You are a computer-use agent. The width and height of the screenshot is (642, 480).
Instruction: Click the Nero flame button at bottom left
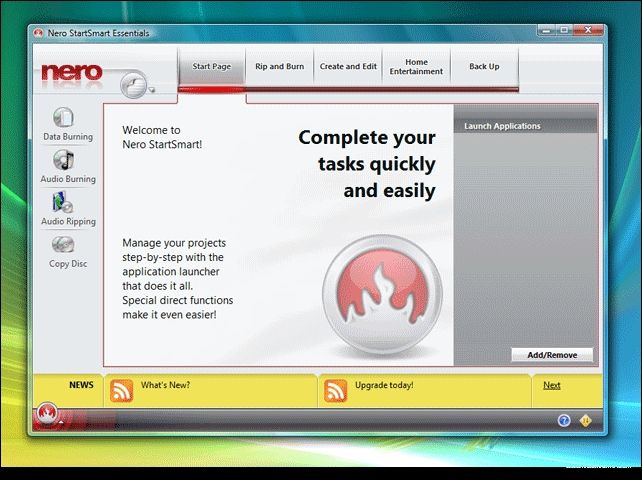tap(47, 413)
